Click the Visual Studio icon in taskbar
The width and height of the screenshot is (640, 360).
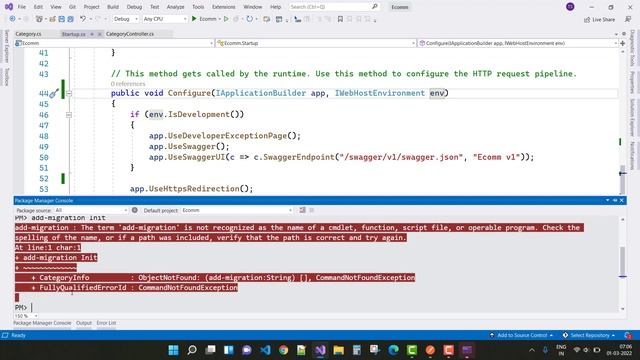coord(320,350)
